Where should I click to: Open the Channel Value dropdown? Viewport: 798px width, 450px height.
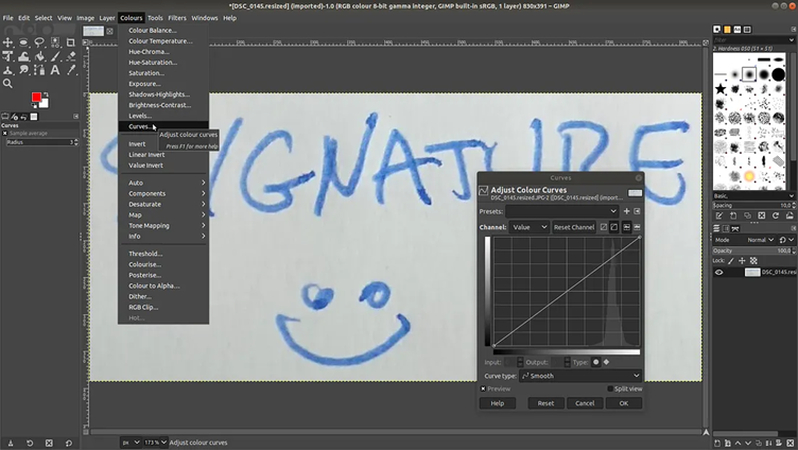[529, 227]
